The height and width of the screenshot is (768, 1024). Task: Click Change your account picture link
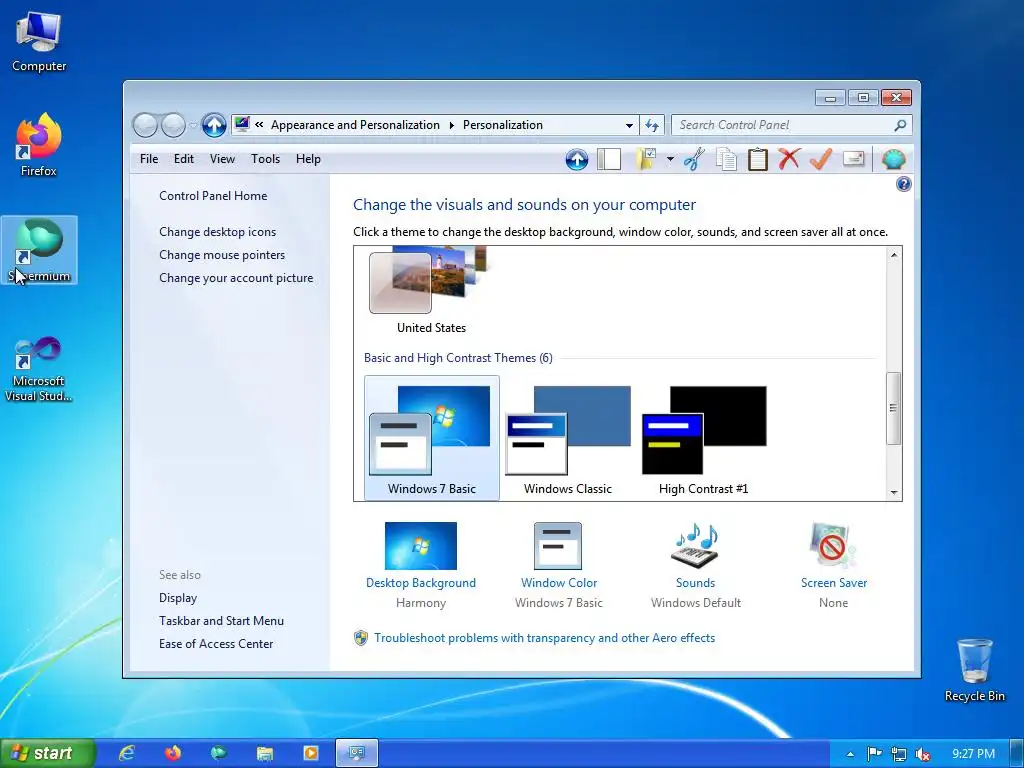[236, 278]
